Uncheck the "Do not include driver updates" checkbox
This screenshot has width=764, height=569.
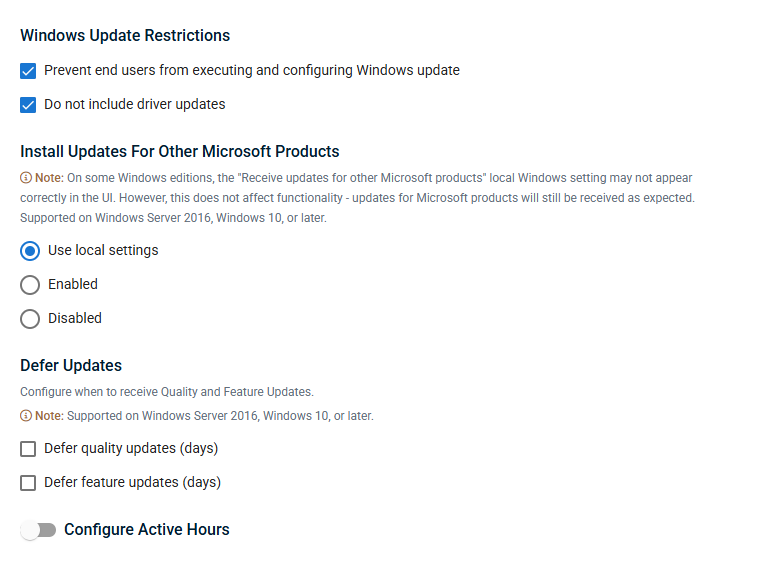pos(28,105)
